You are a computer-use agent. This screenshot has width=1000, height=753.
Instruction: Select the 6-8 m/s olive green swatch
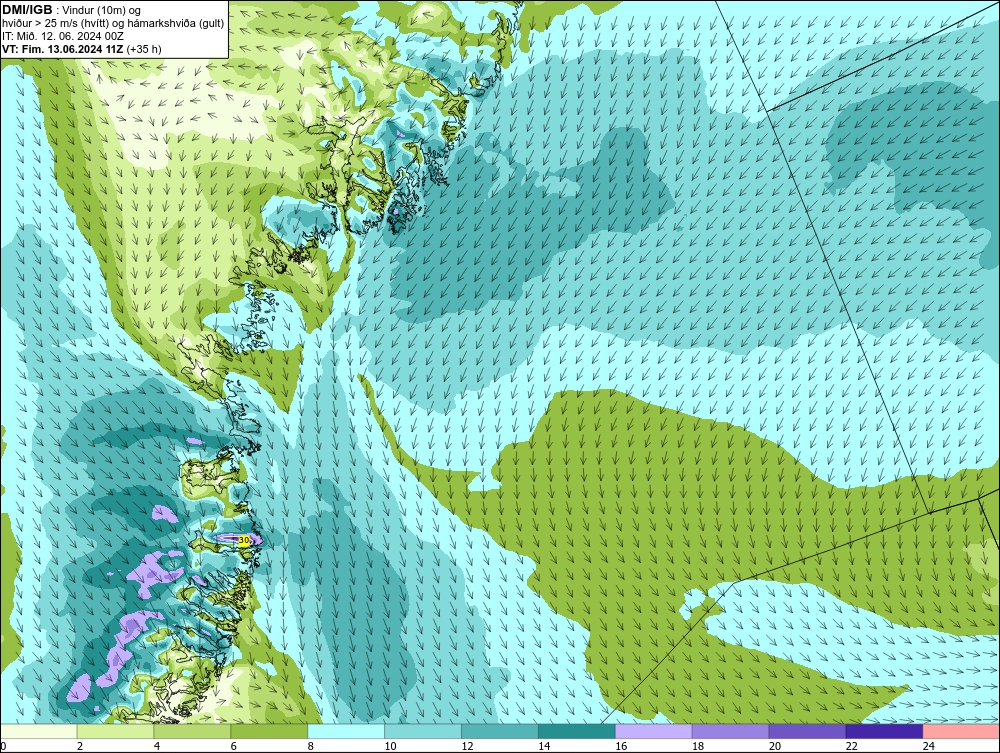pyautogui.click(x=269, y=731)
